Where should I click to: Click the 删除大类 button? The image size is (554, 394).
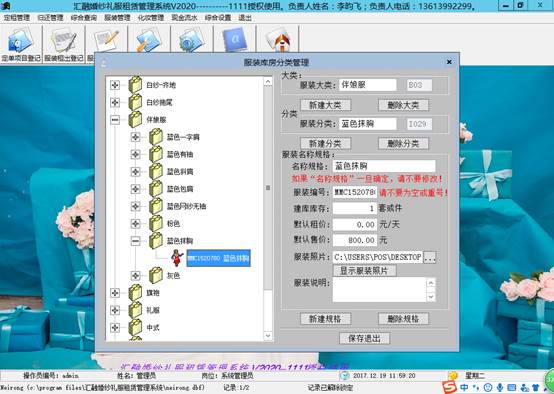(403, 105)
